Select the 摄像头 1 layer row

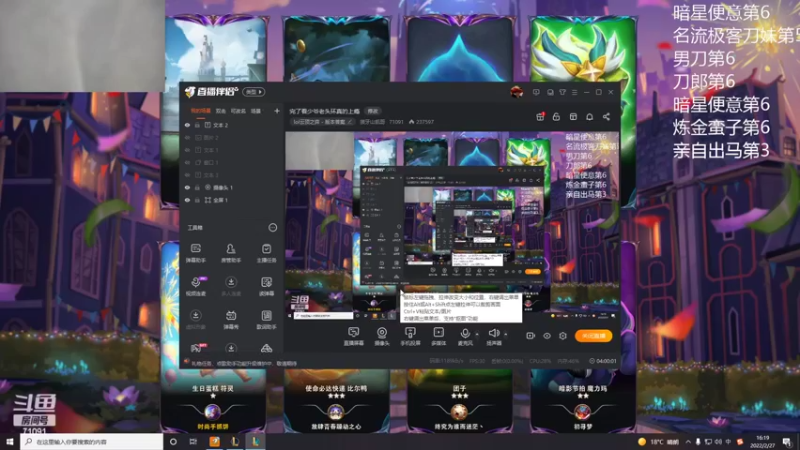(x=232, y=188)
